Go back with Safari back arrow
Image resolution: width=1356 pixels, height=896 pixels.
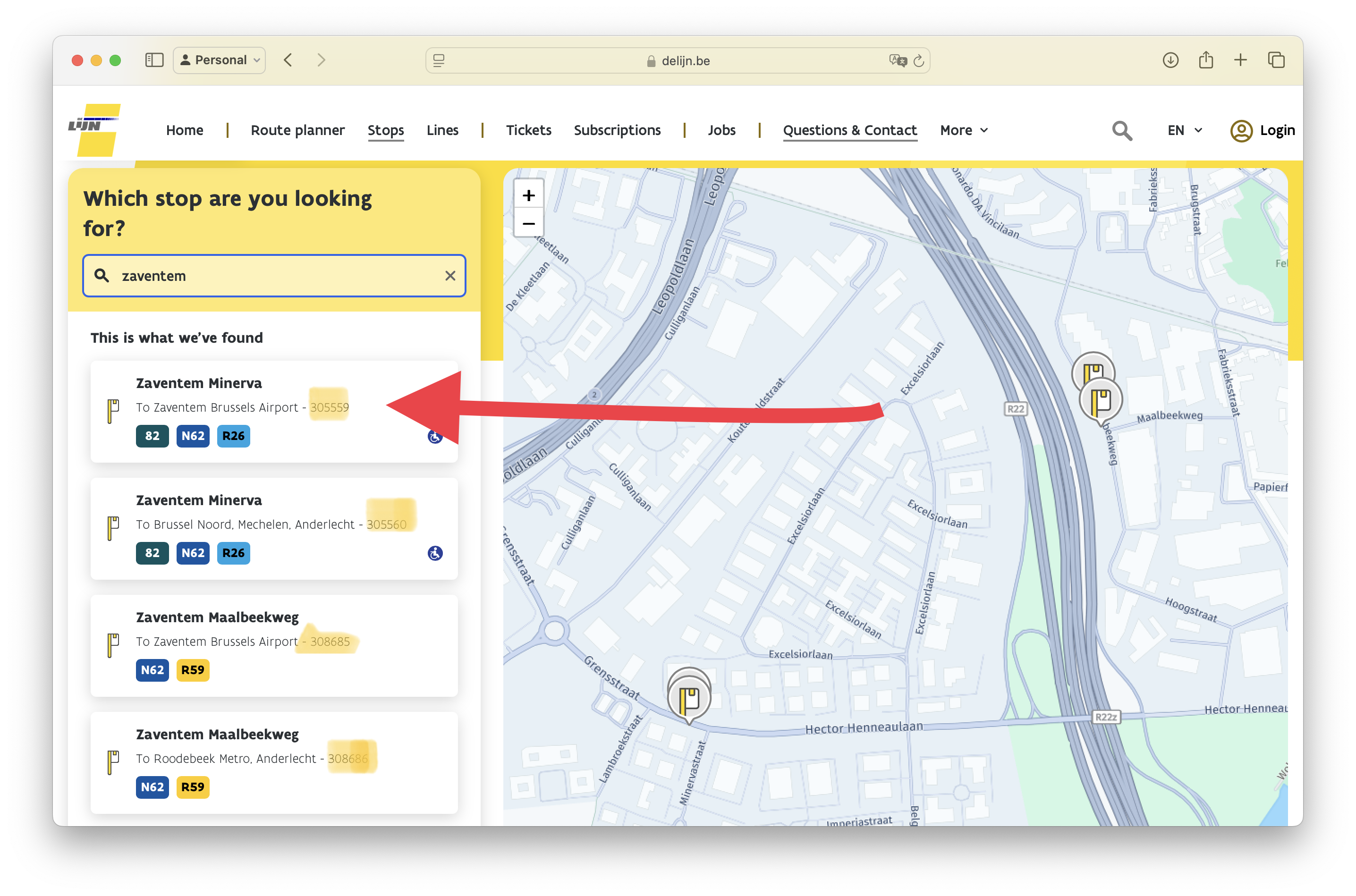pos(288,60)
